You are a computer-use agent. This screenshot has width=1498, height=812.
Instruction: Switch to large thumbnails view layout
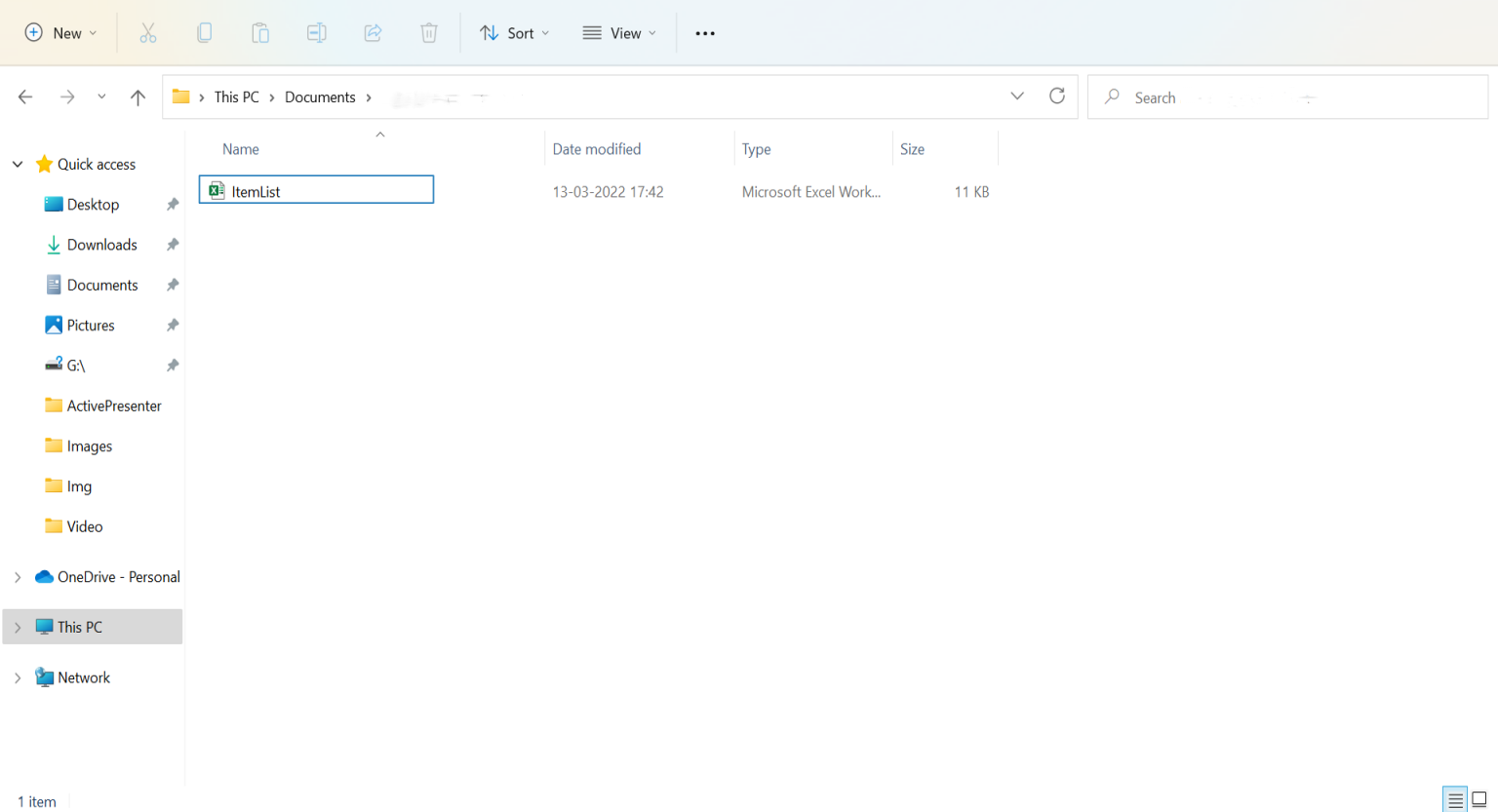coord(1479,800)
